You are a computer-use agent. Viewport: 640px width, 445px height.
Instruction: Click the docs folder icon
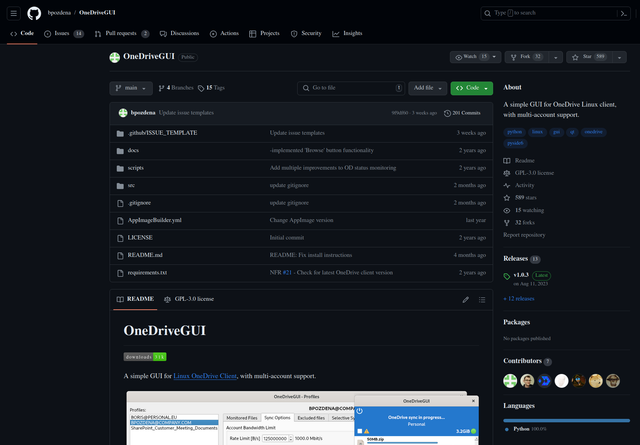coord(120,151)
